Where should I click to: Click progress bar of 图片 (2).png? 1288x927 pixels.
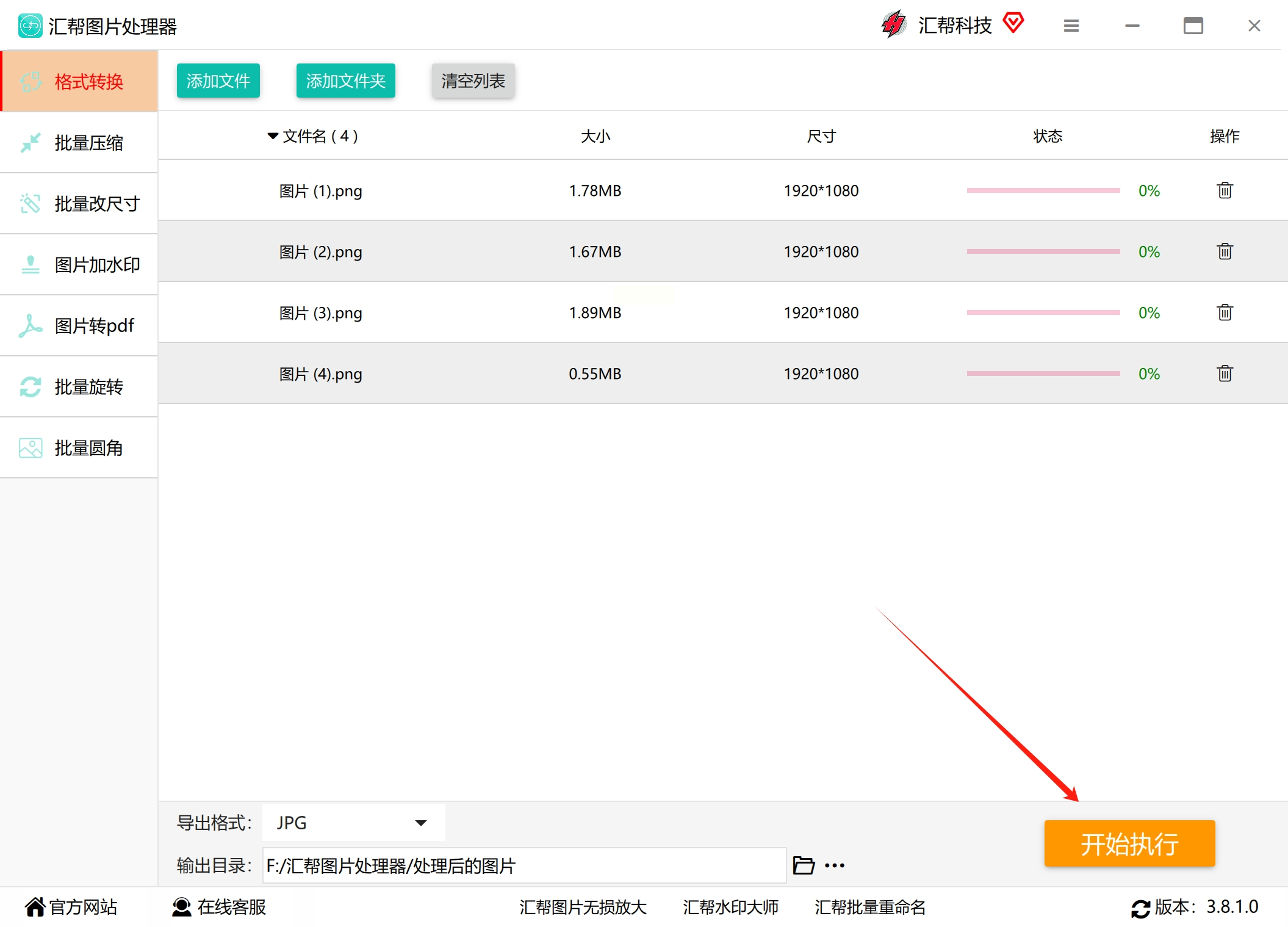point(1043,251)
